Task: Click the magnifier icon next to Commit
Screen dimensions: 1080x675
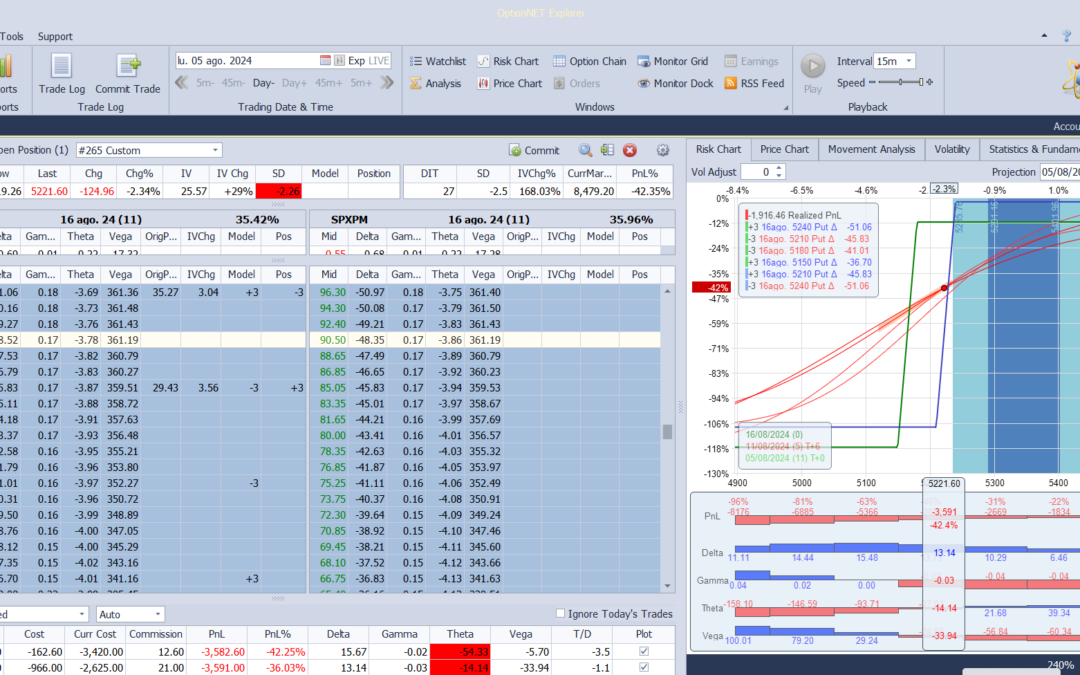Action: coord(585,150)
